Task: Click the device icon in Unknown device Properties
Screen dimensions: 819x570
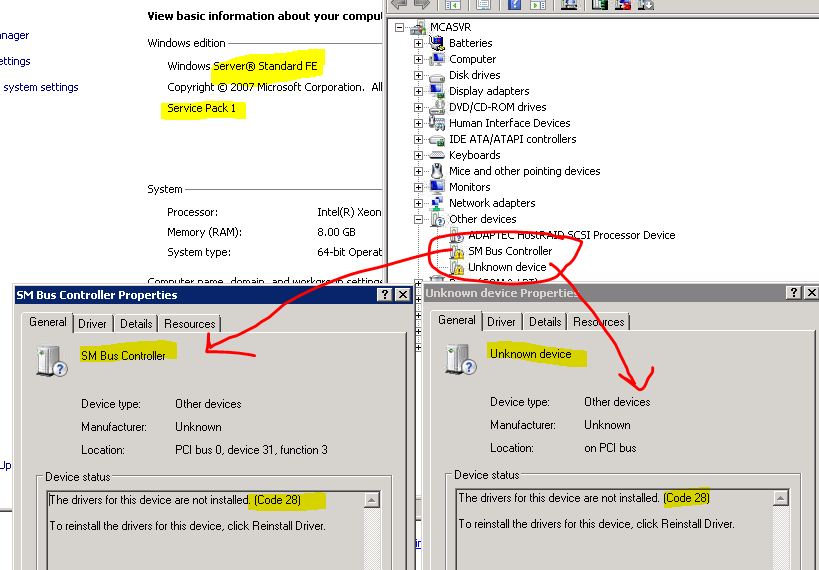Action: pyautogui.click(x=460, y=359)
